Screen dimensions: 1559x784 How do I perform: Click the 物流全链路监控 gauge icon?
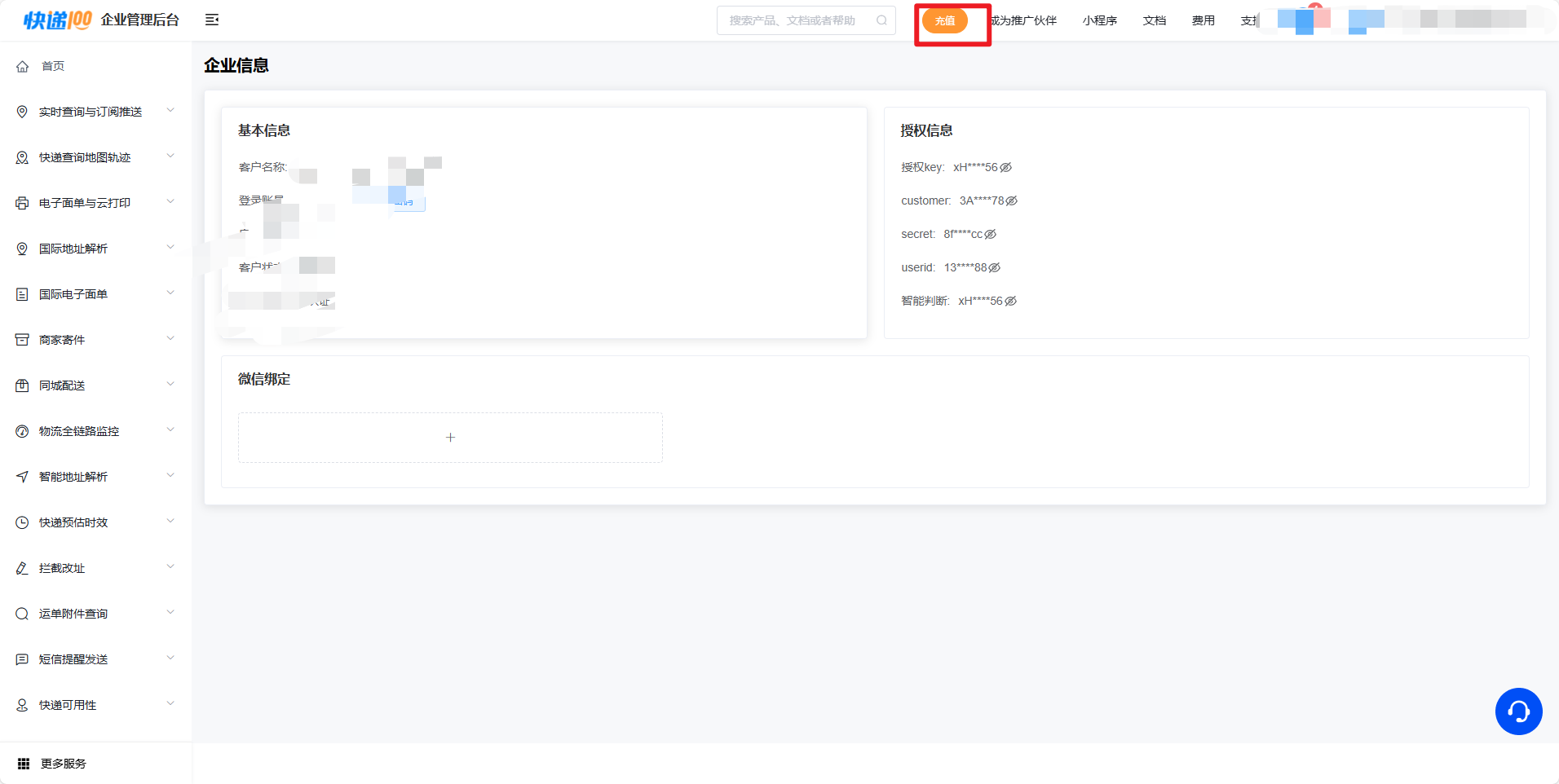(22, 431)
